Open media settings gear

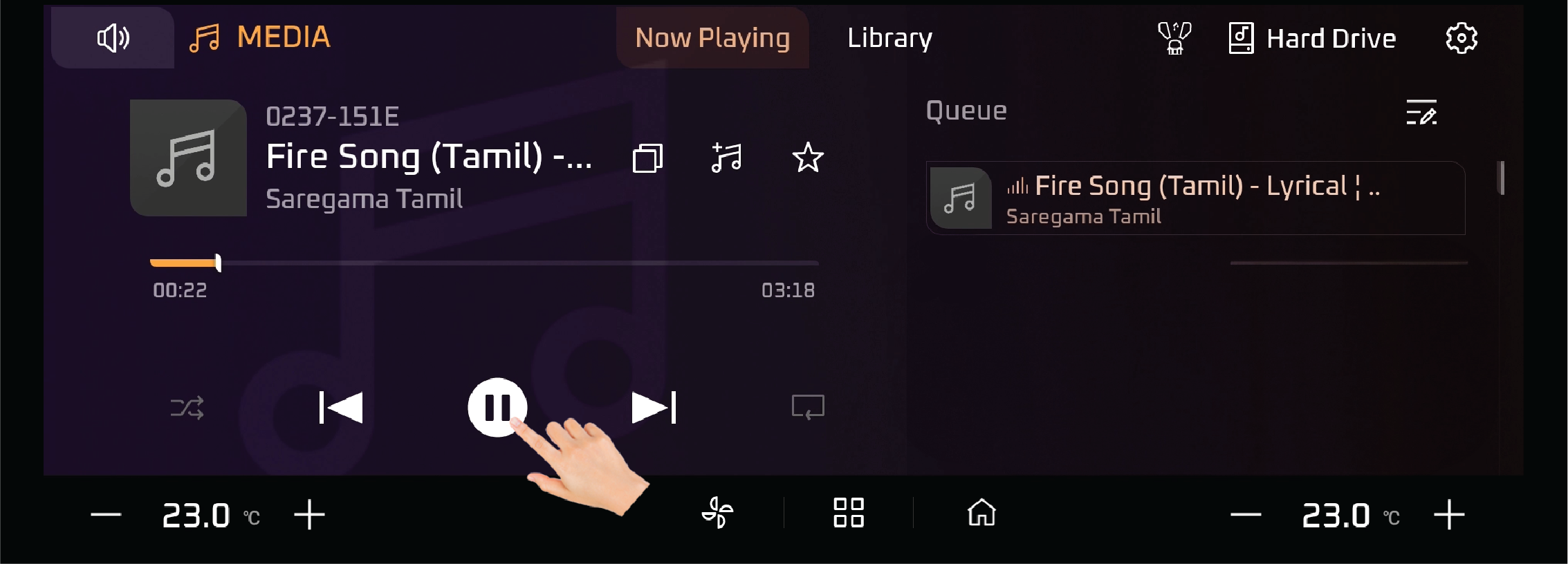[x=1461, y=38]
